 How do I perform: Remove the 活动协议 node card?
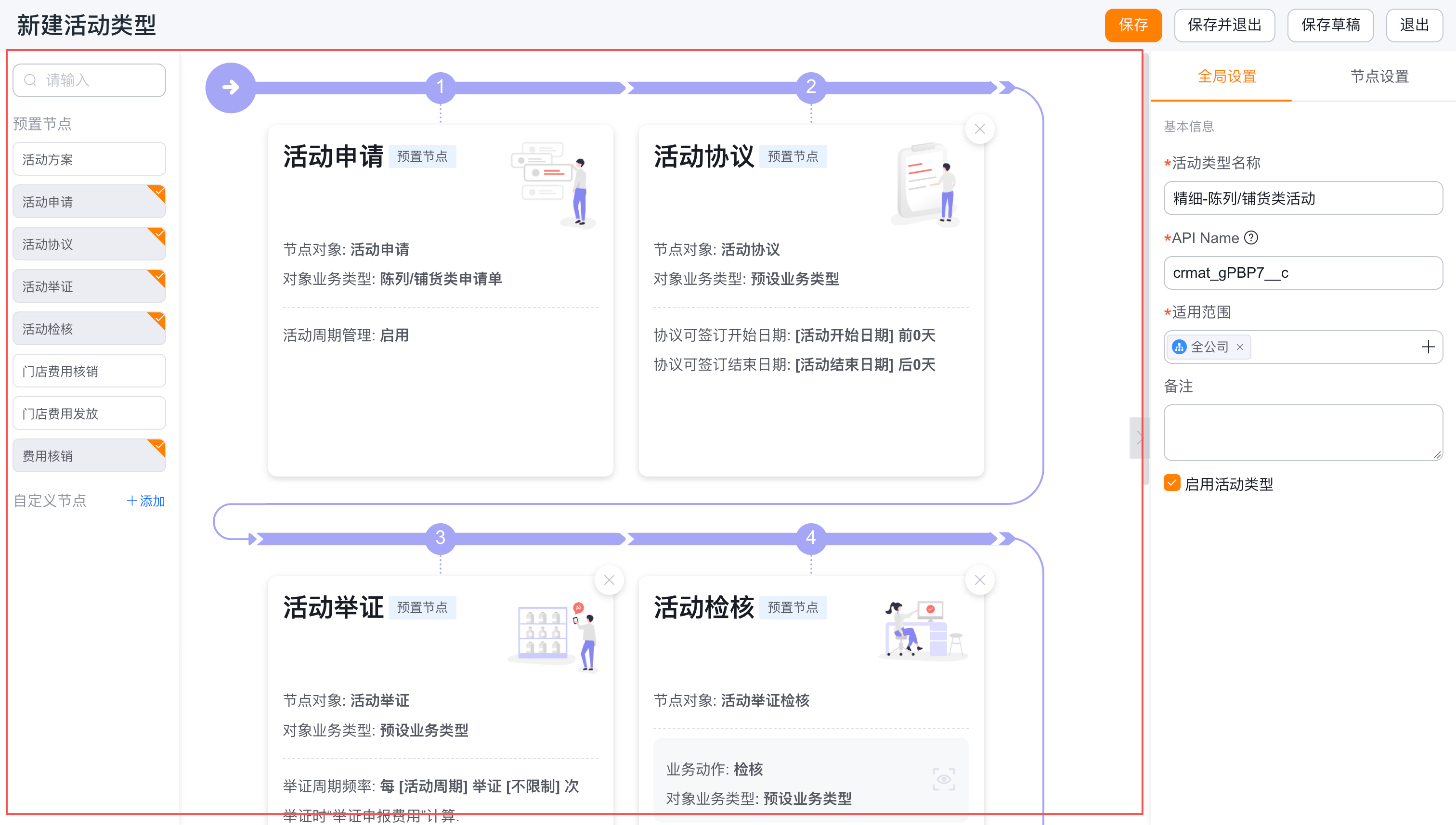pos(979,129)
